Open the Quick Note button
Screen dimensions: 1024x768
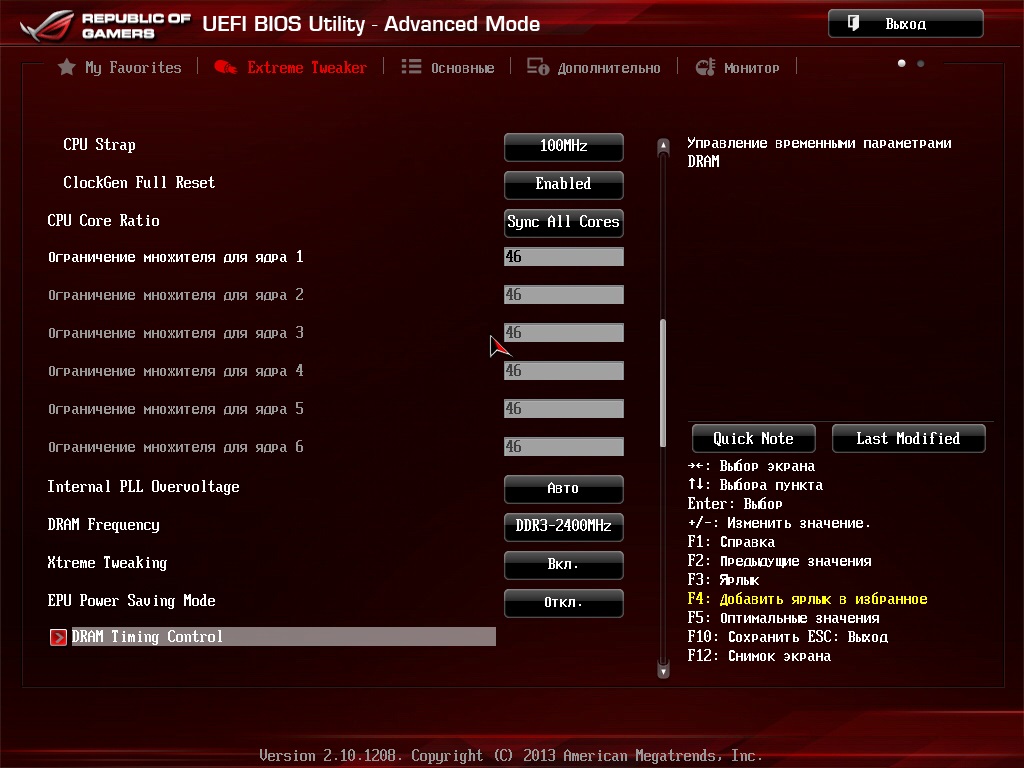tap(753, 438)
